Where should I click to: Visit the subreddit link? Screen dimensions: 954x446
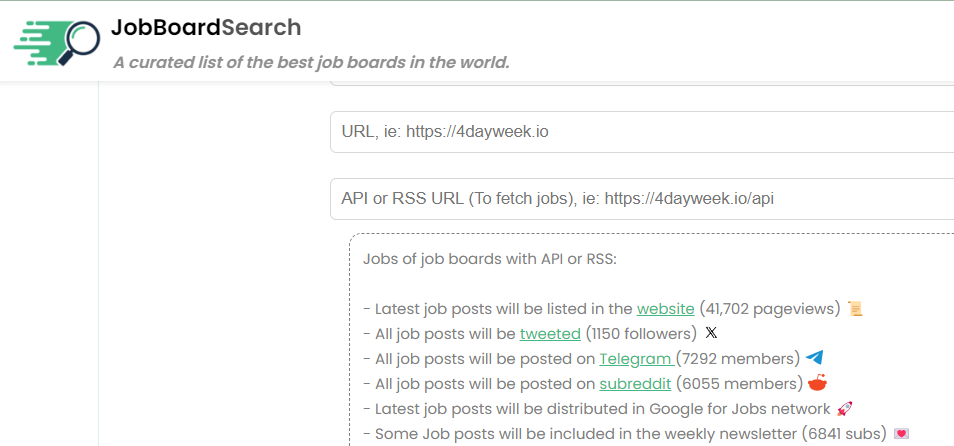click(635, 383)
